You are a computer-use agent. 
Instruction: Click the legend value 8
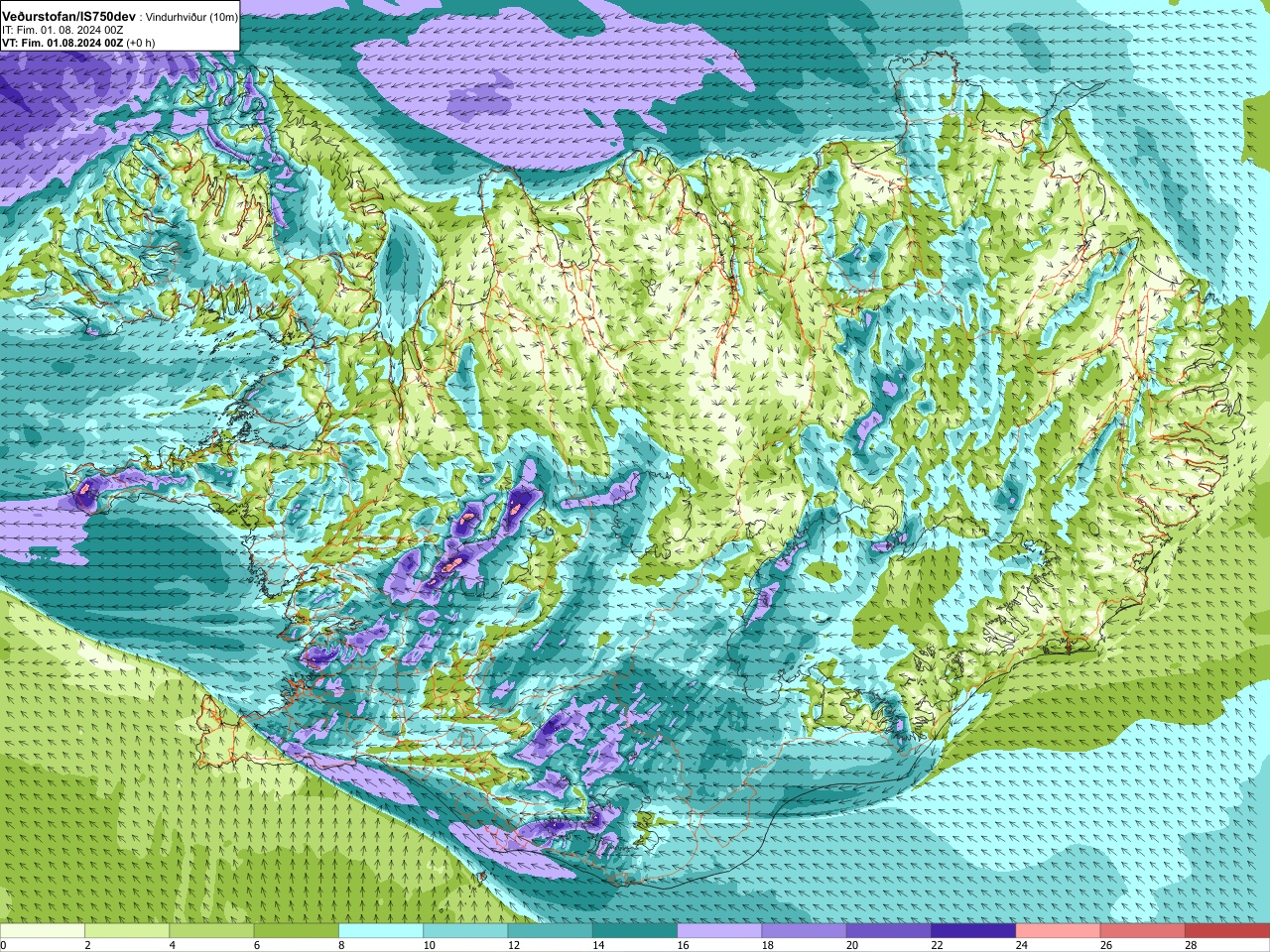[x=341, y=945]
